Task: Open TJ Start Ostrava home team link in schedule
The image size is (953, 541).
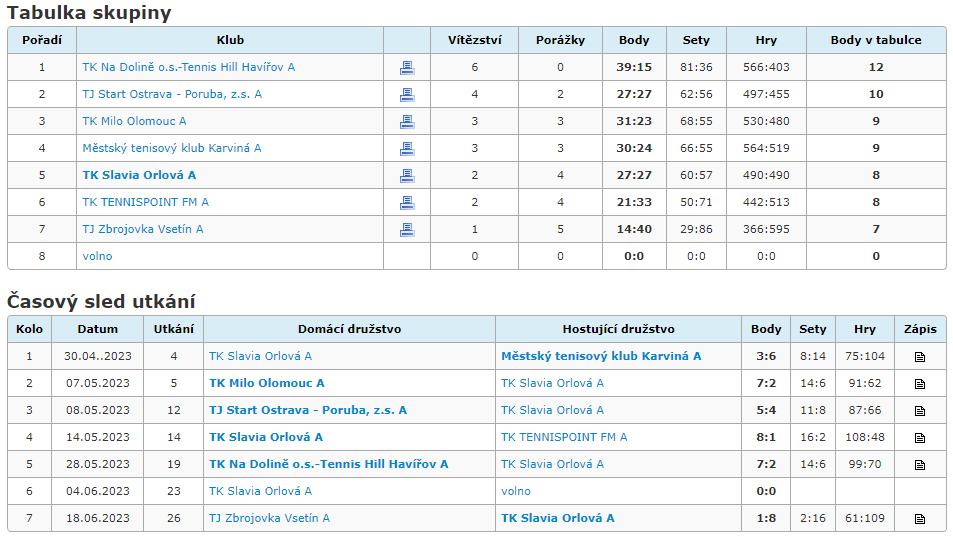Action: 308,410
